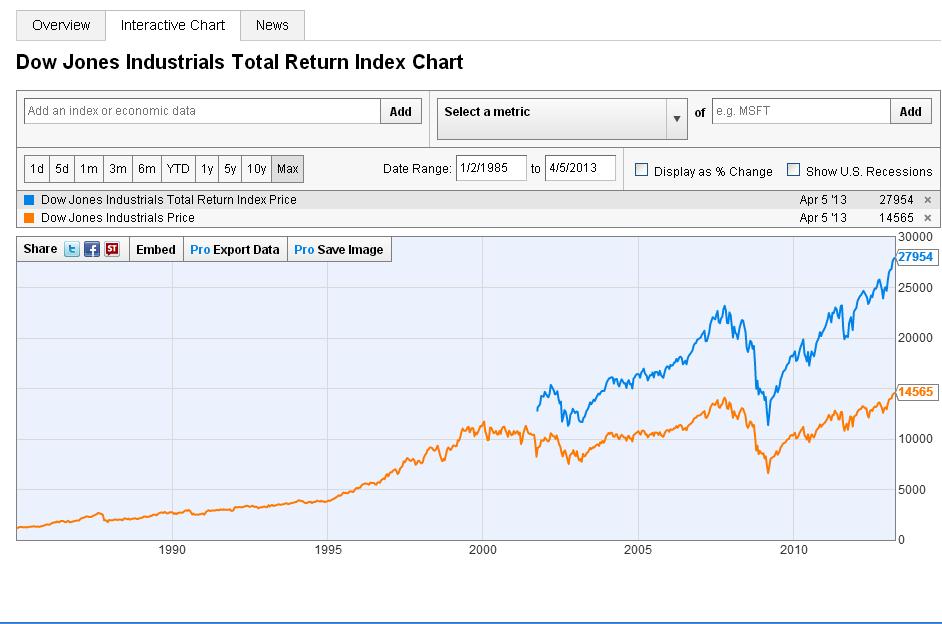Click the orange 14565 value flag on chart
Screen dimensions: 942x624
[917, 392]
